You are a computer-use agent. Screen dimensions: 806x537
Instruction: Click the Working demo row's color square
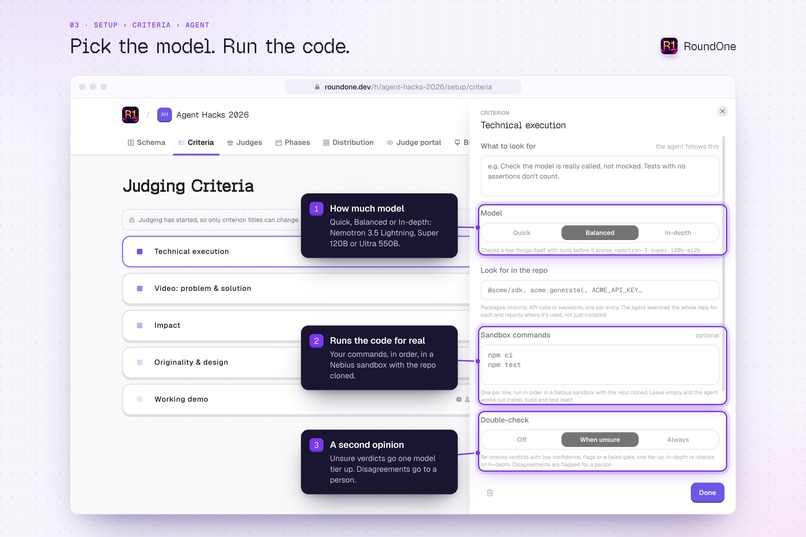pyautogui.click(x=139, y=399)
